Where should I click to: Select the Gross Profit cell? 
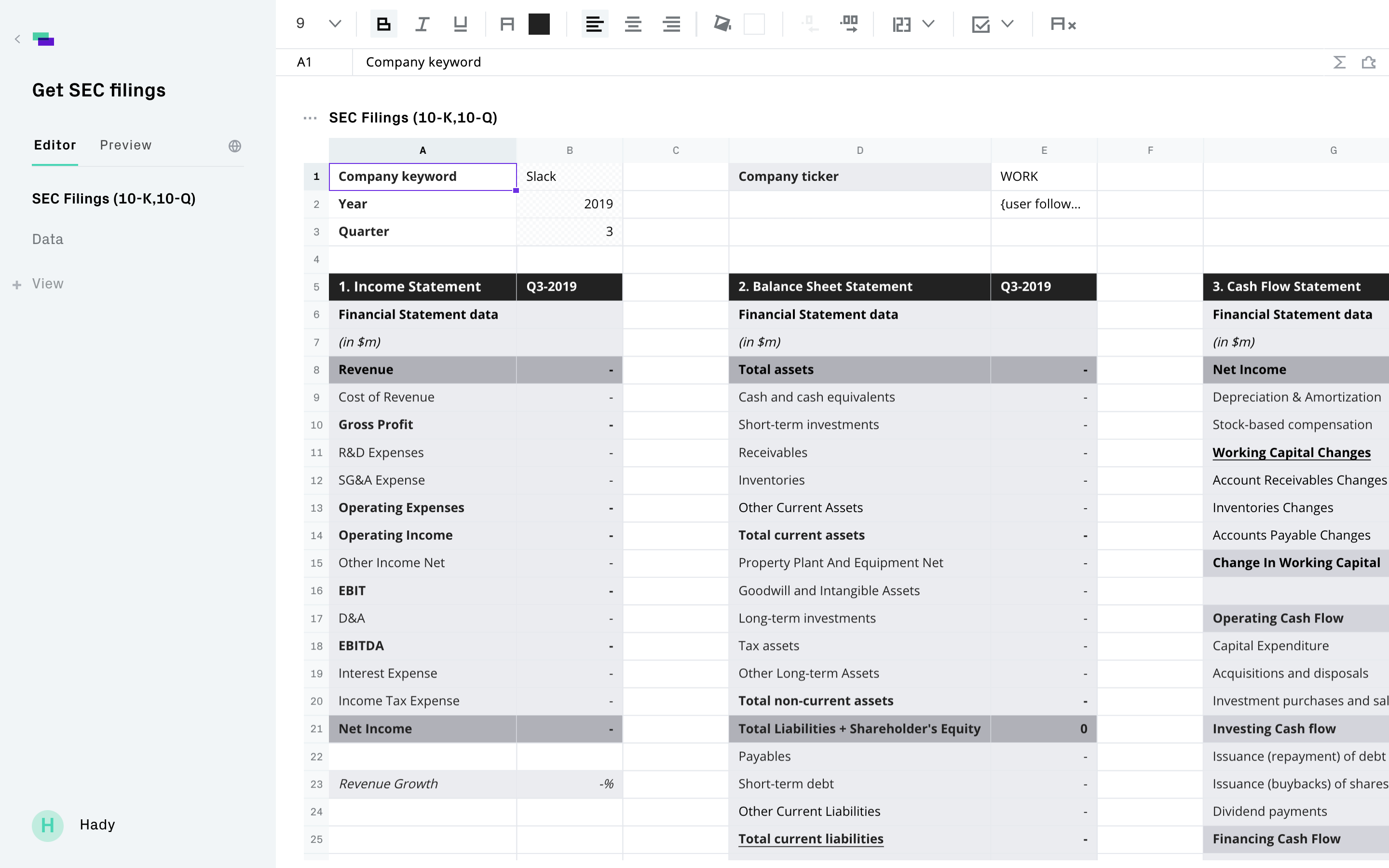click(422, 425)
